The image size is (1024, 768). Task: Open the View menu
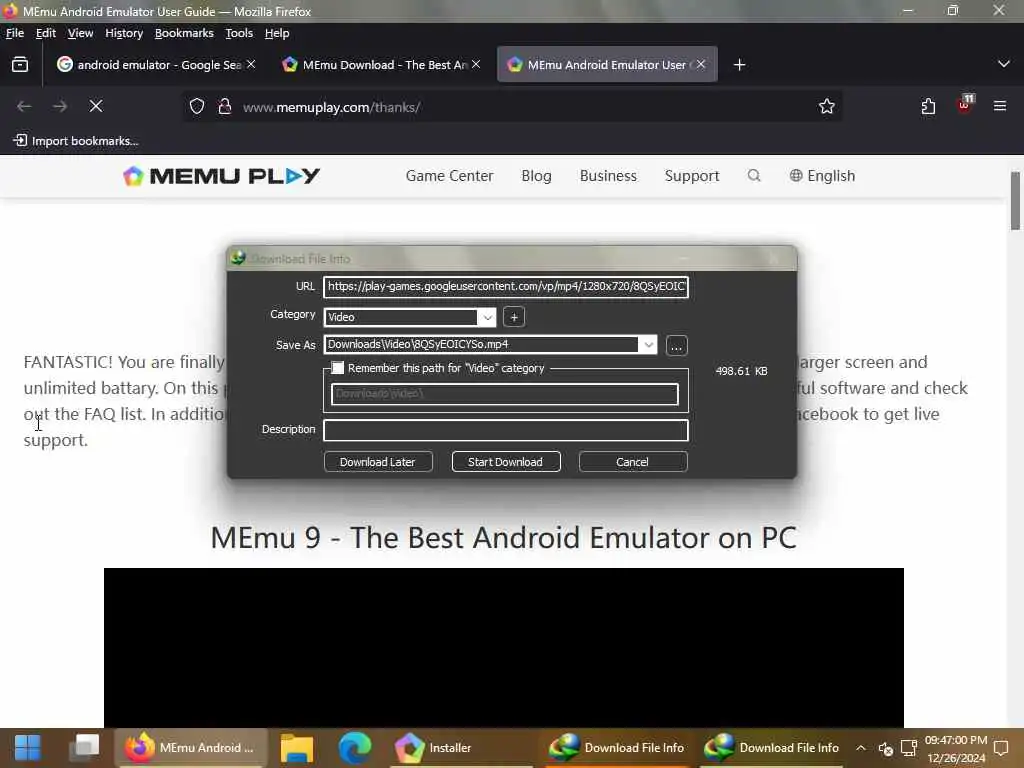click(80, 33)
